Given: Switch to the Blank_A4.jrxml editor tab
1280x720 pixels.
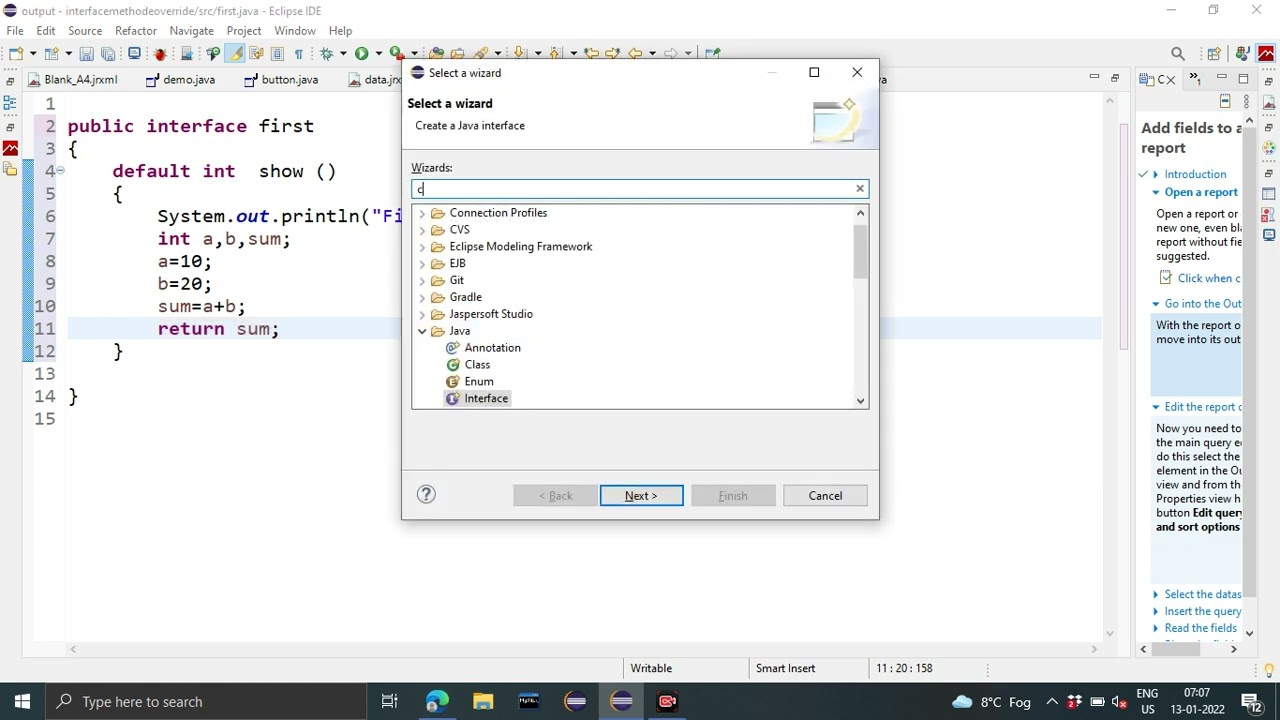Looking at the screenshot, I should 73,80.
